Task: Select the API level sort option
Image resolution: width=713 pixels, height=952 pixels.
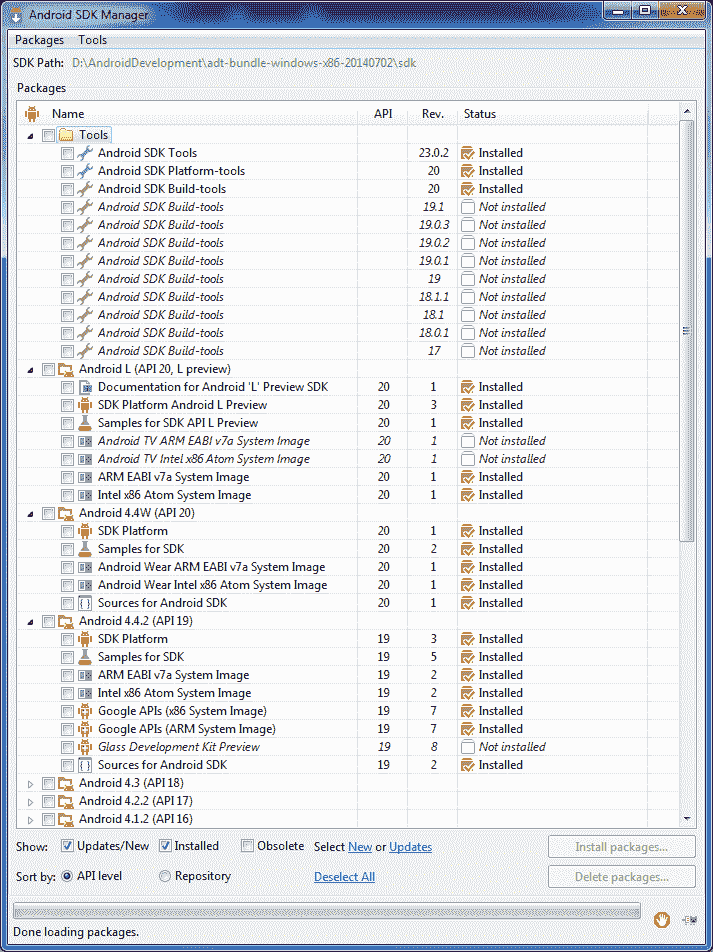Action: pyautogui.click(x=67, y=876)
